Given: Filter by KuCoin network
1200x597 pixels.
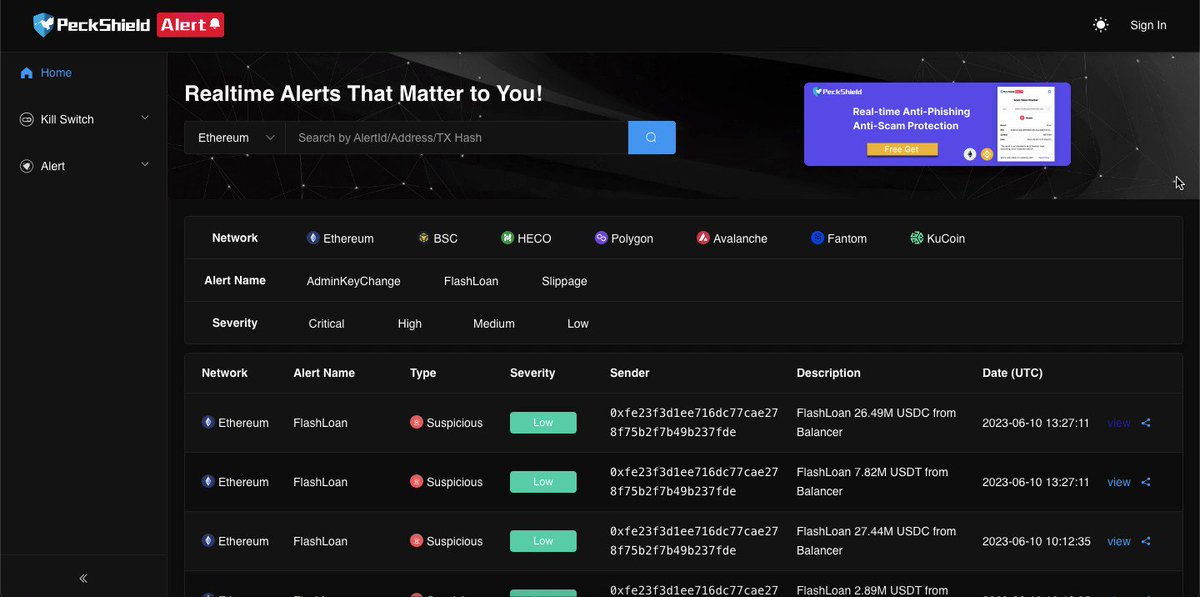Looking at the screenshot, I should pyautogui.click(x=938, y=239).
